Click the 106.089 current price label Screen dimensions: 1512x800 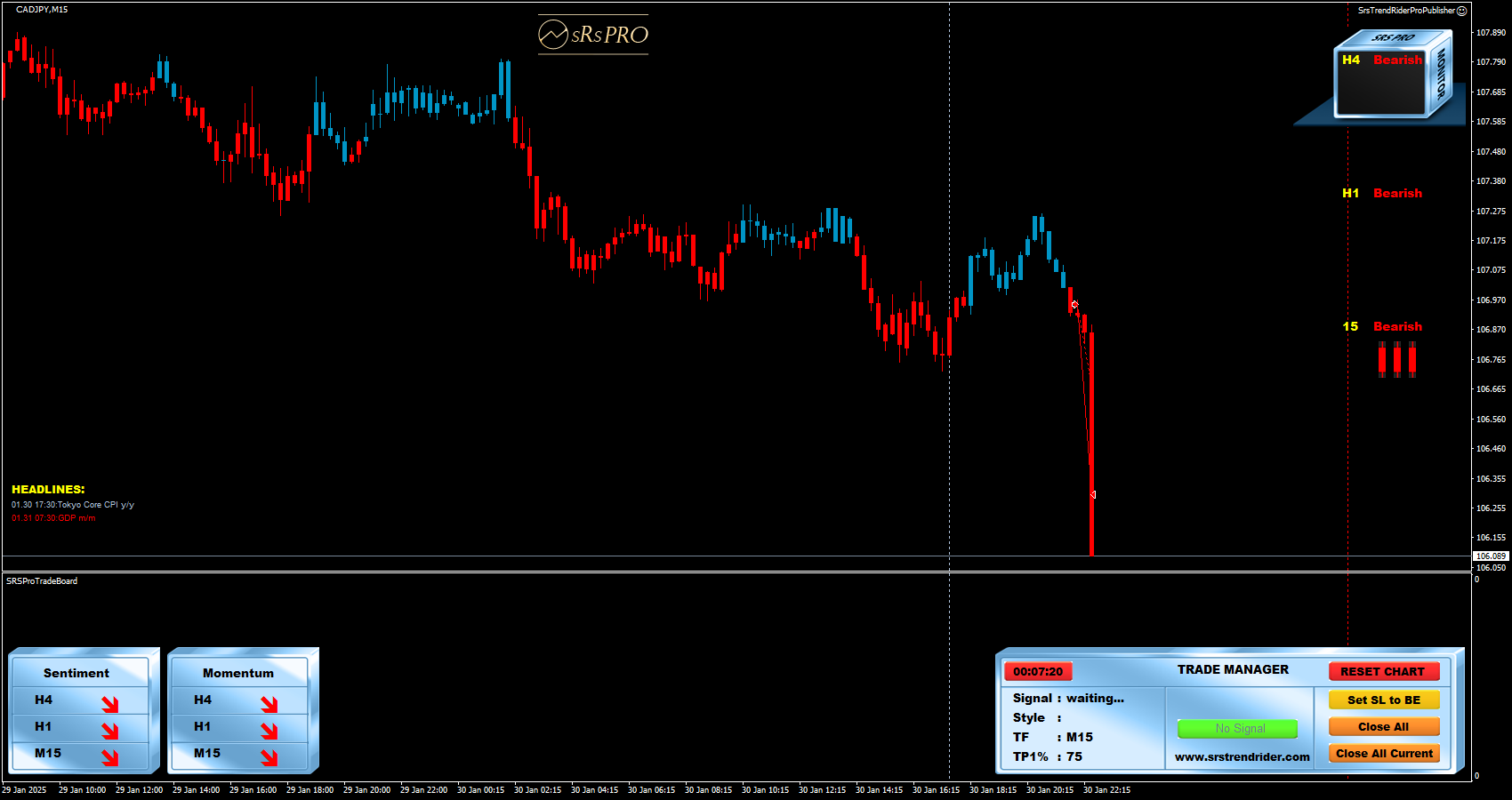pos(1491,556)
